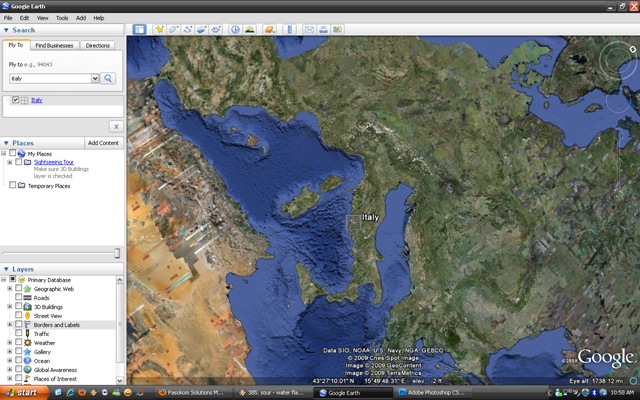The width and height of the screenshot is (640, 400).
Task: Click the add polygon tool
Action: 173,29
